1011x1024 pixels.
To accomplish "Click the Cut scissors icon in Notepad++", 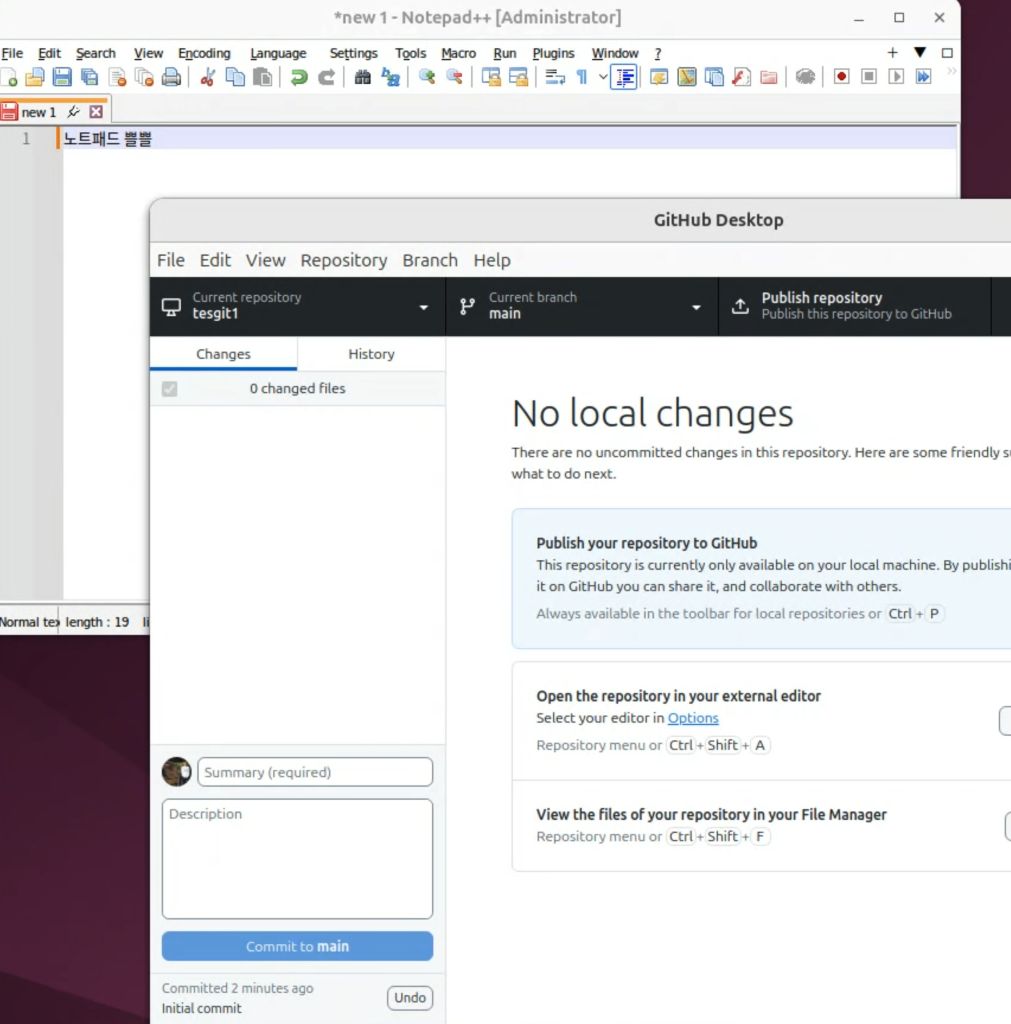I will (208, 77).
